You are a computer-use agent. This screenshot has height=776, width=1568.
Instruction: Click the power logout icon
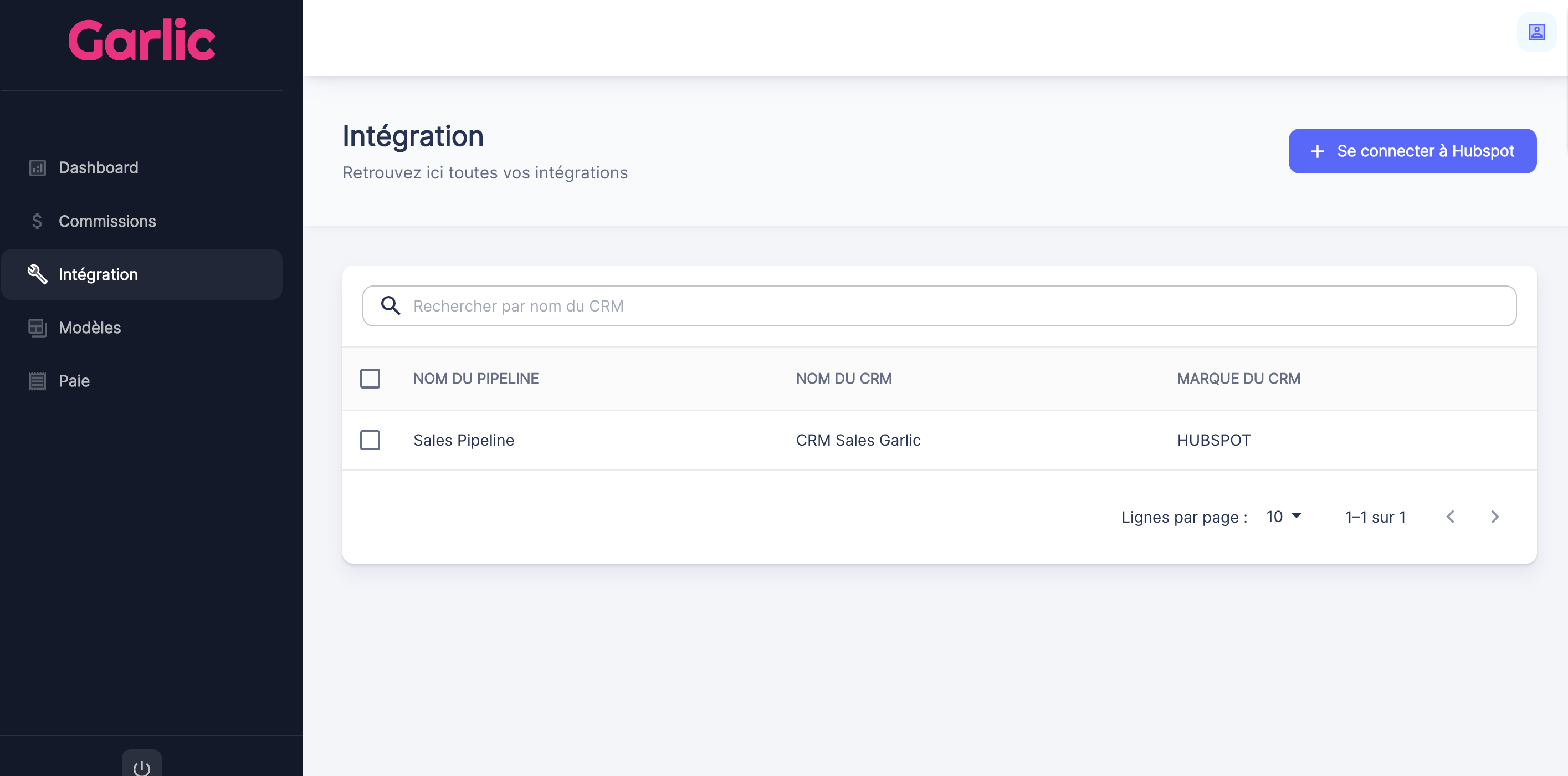point(141,767)
